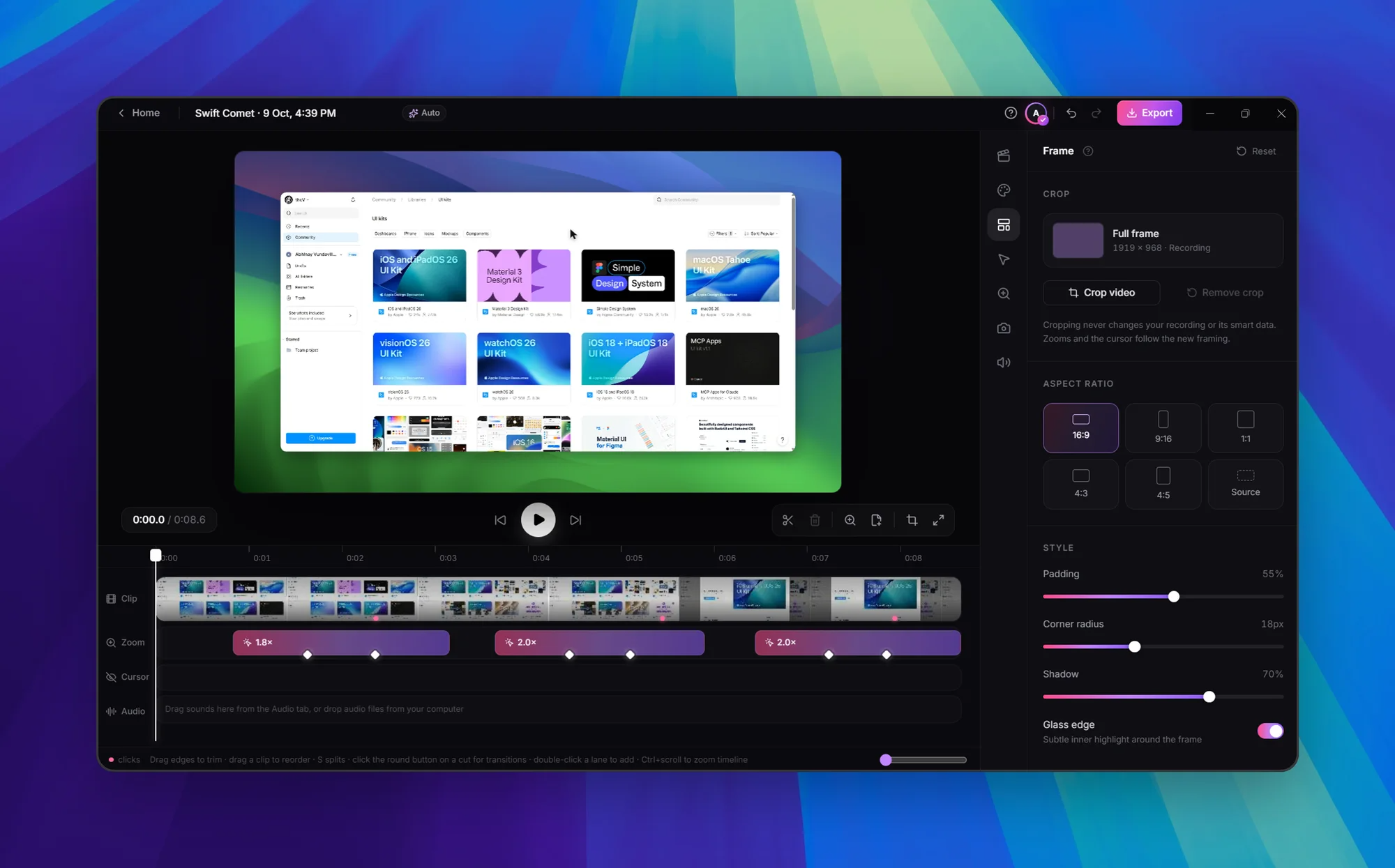1395x868 pixels.
Task: Skip to the next clip
Action: tap(575, 520)
